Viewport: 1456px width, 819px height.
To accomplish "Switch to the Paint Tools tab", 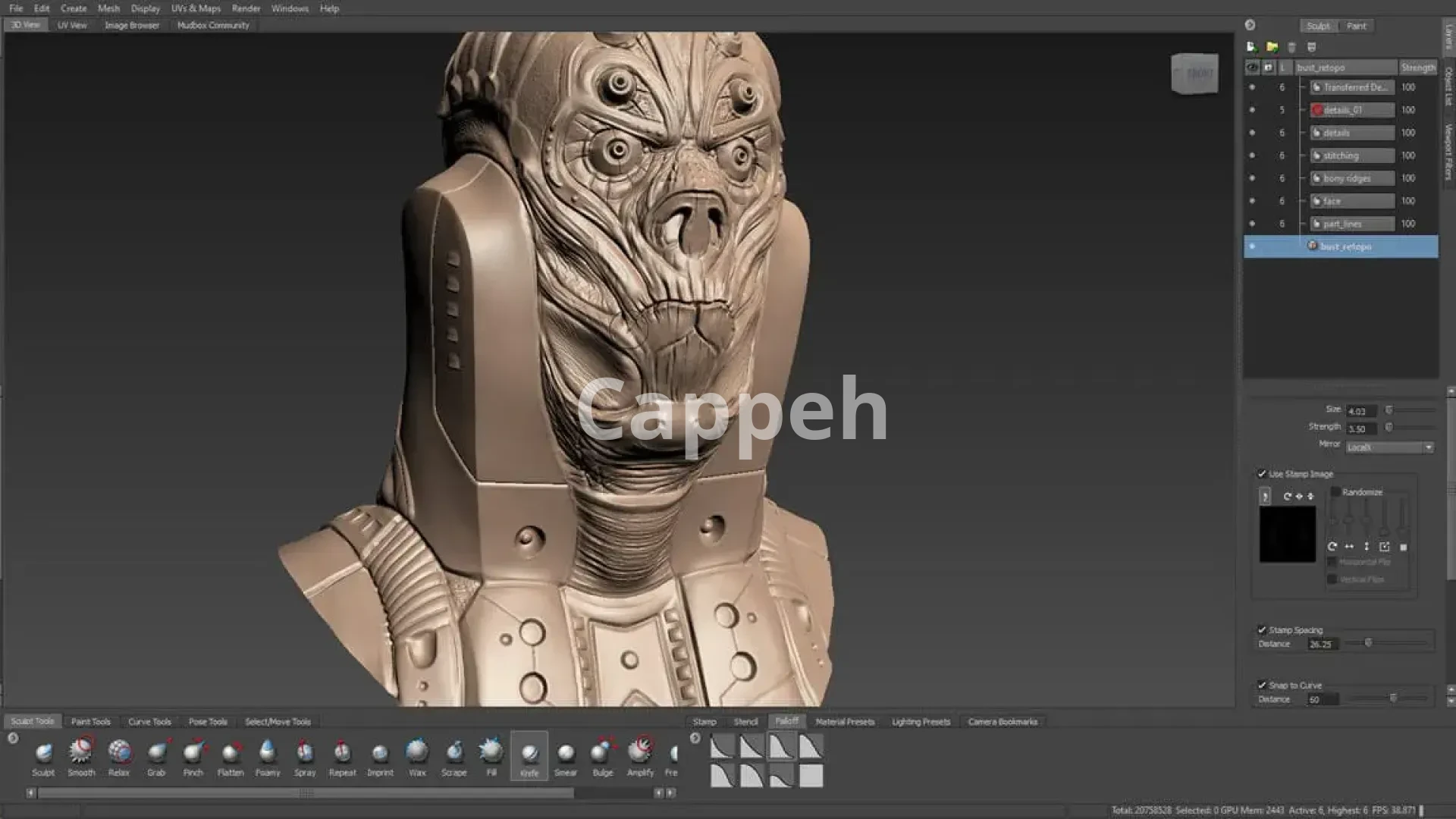I will (x=90, y=722).
